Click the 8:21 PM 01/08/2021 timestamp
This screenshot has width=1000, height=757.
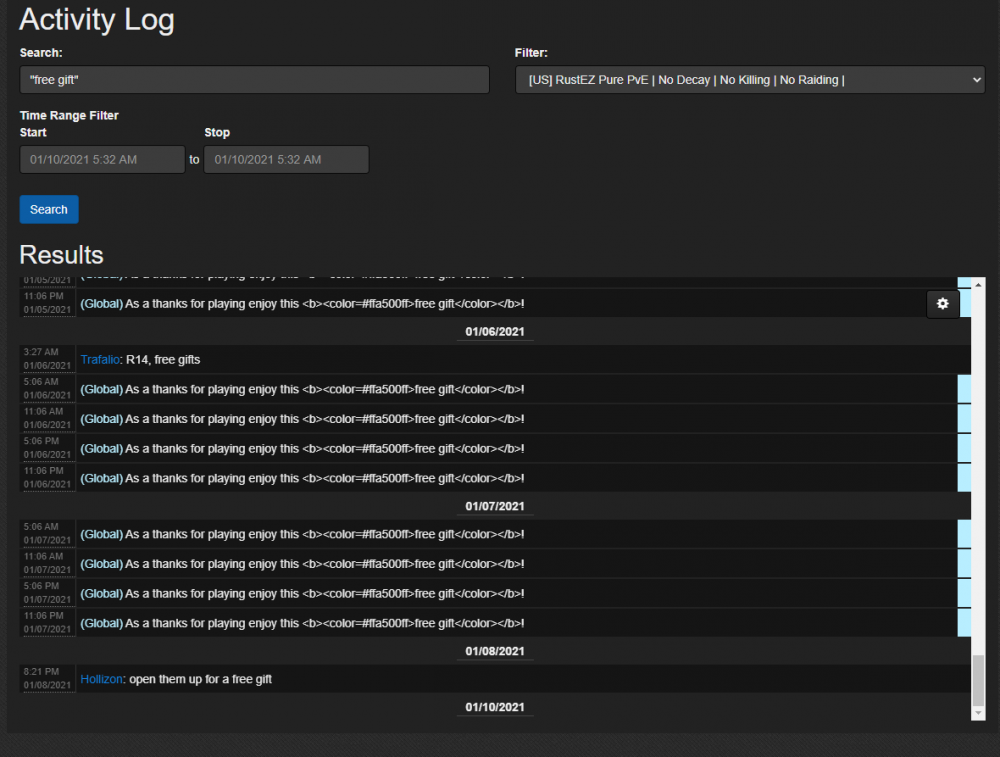tap(48, 679)
